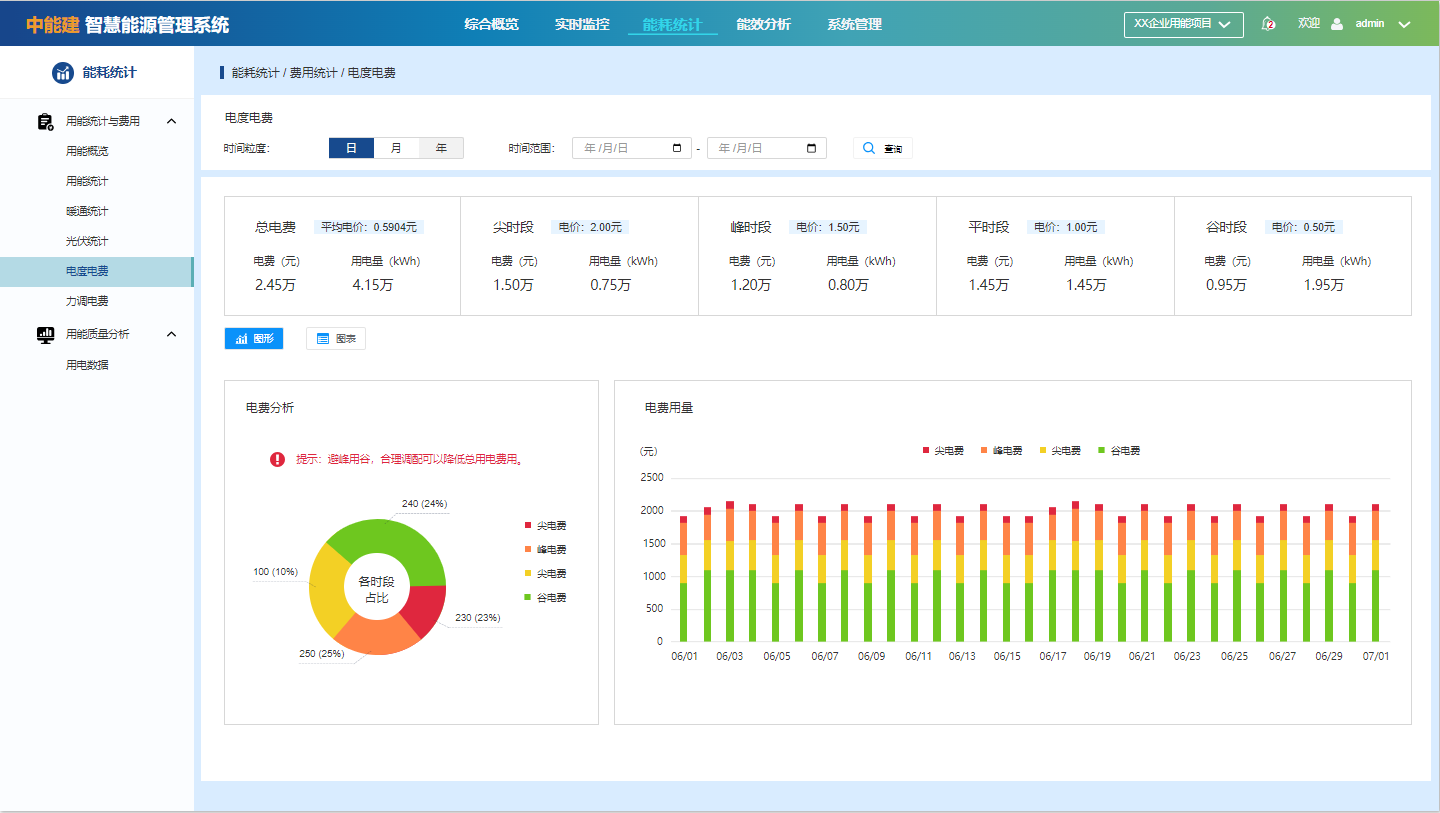Image resolution: width=1440 pixels, height=813 pixels.
Task: Select 月 time granularity option
Action: pos(396,148)
